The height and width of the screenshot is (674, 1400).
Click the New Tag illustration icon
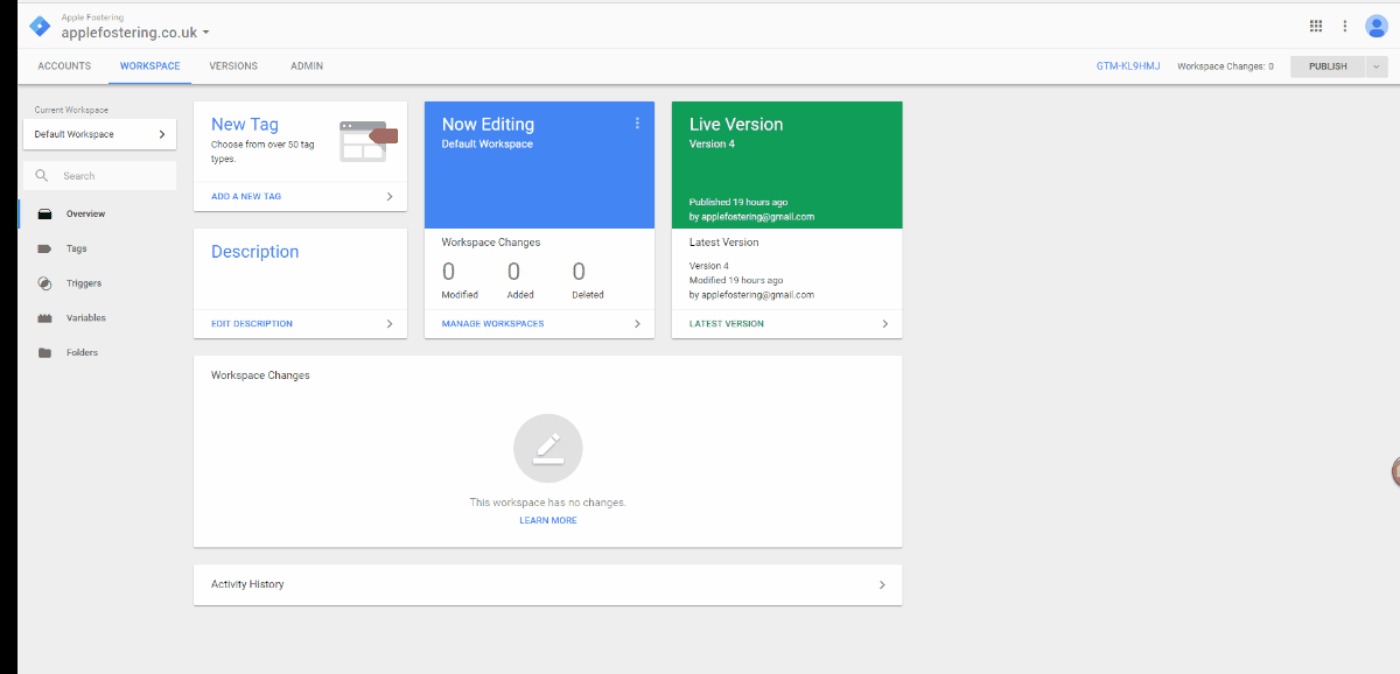click(x=369, y=141)
